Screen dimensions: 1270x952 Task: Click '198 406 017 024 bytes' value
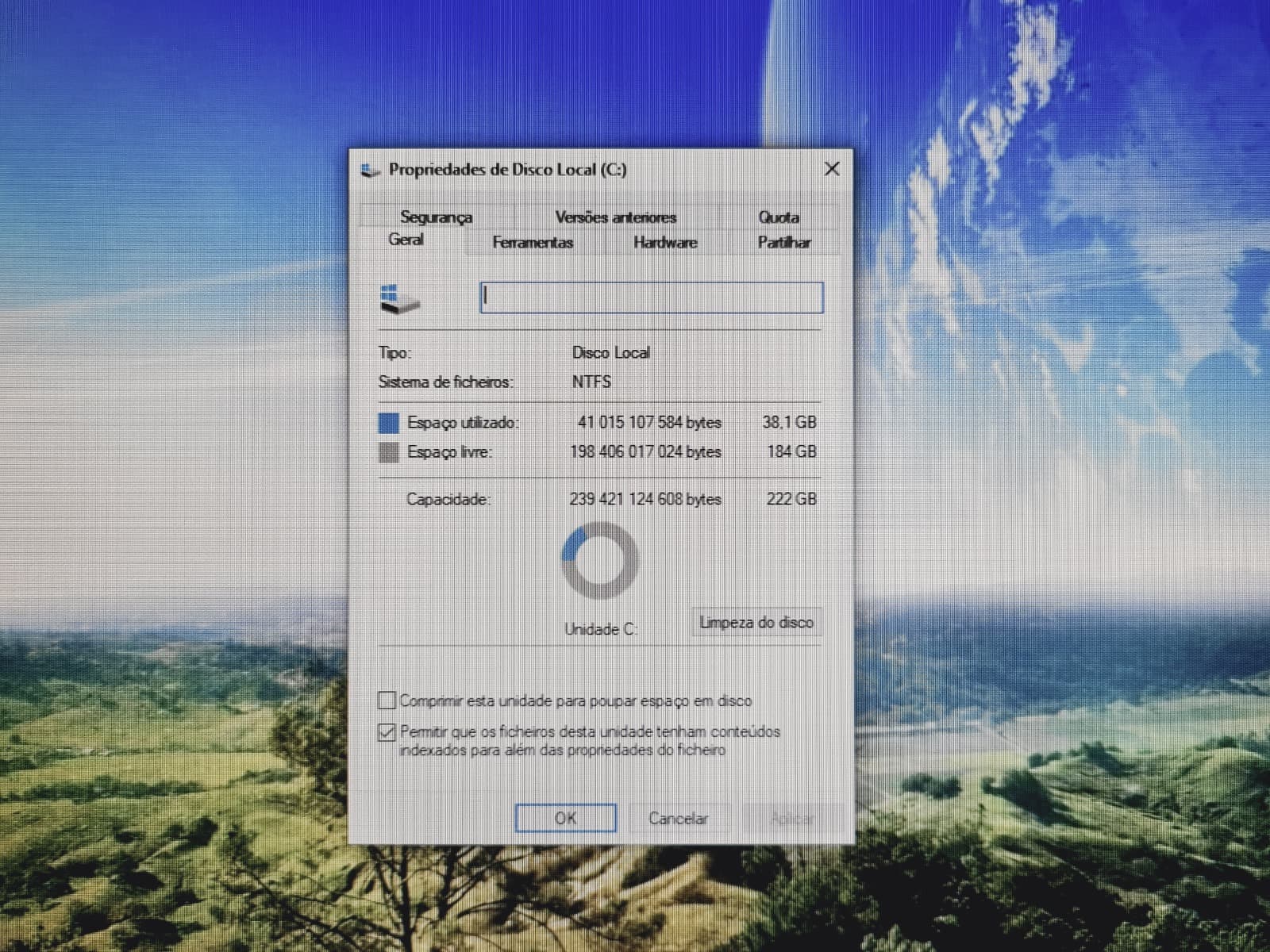(x=645, y=452)
